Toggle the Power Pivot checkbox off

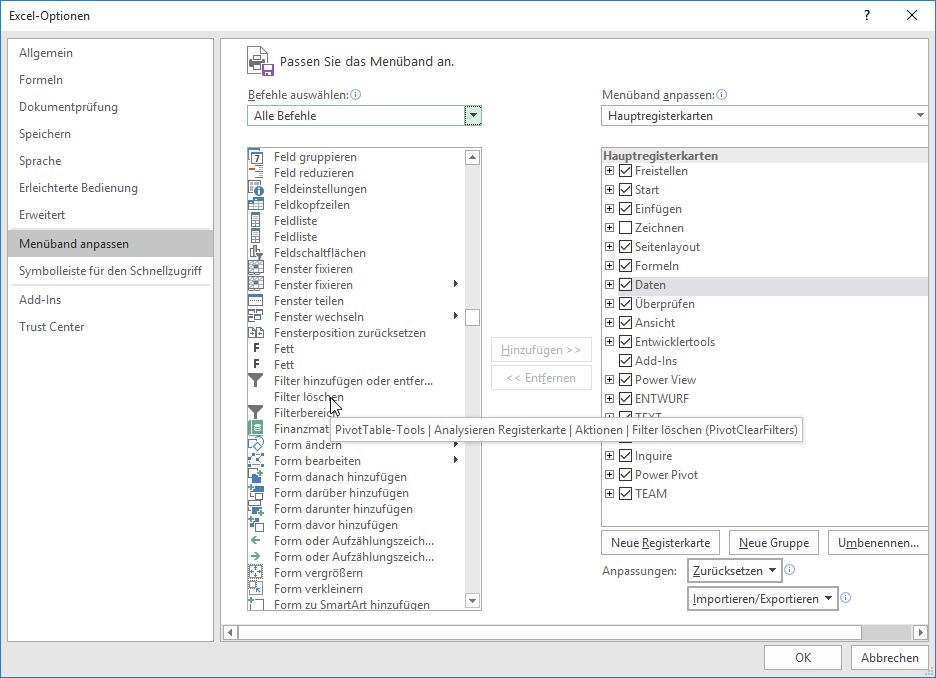tap(626, 475)
